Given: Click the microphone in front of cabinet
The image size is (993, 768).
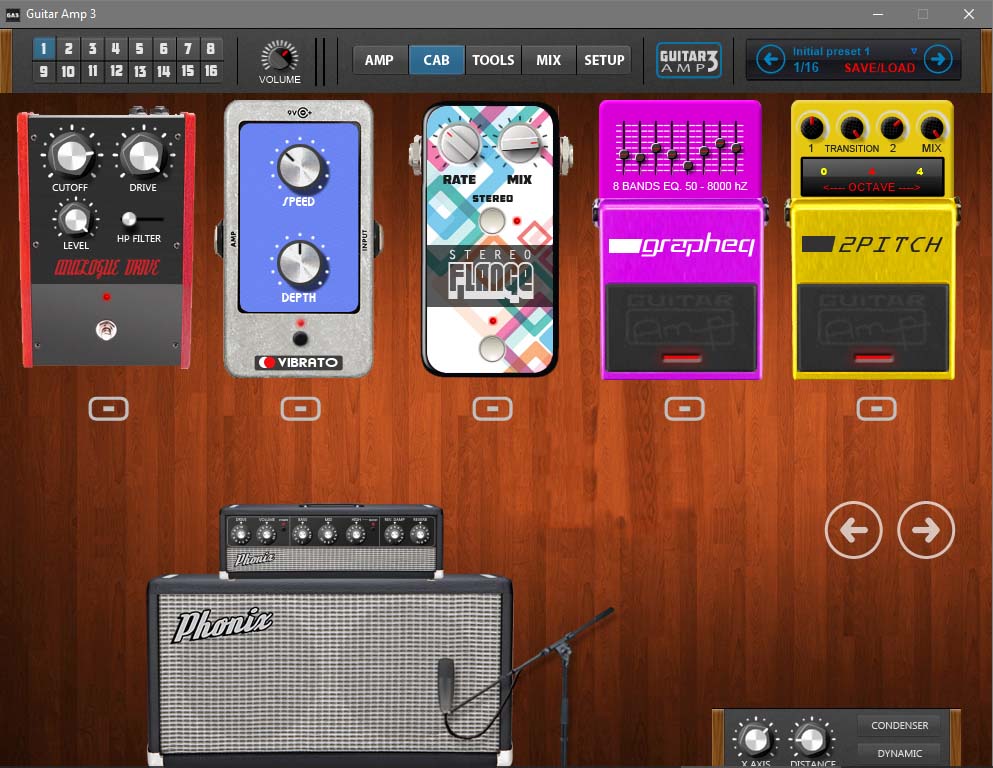Looking at the screenshot, I should click(x=446, y=684).
